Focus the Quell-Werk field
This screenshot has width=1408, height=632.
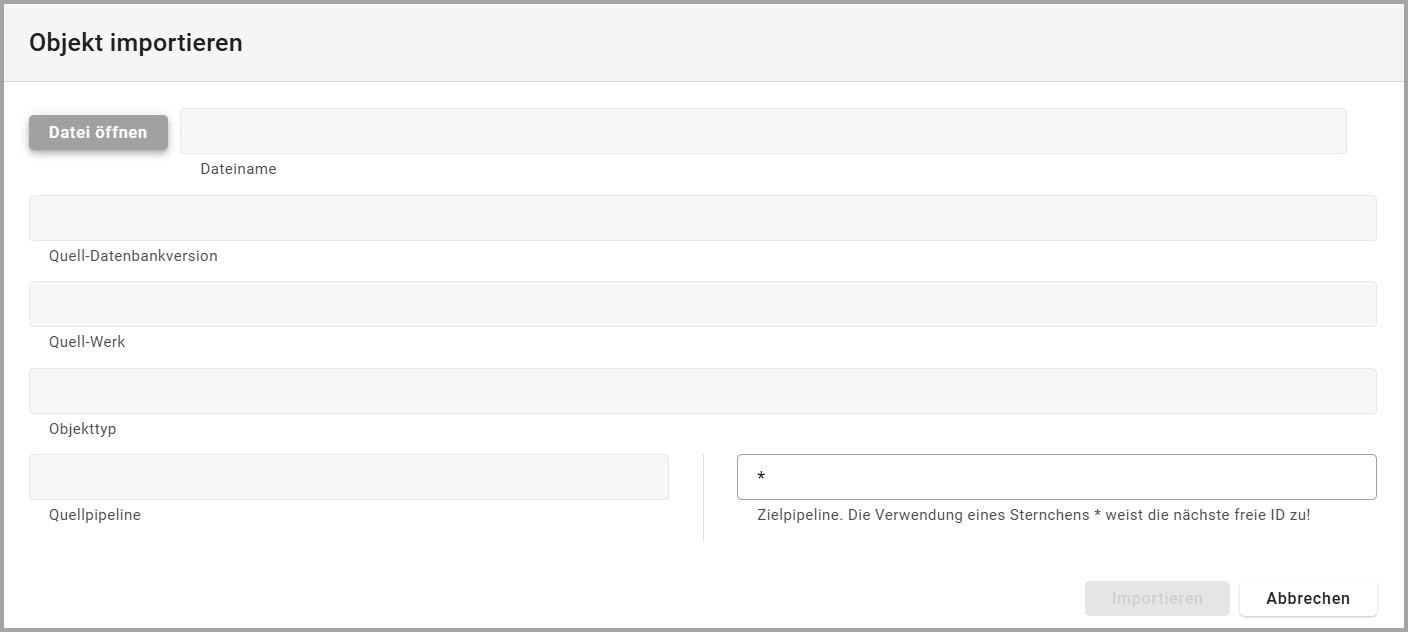[702, 304]
